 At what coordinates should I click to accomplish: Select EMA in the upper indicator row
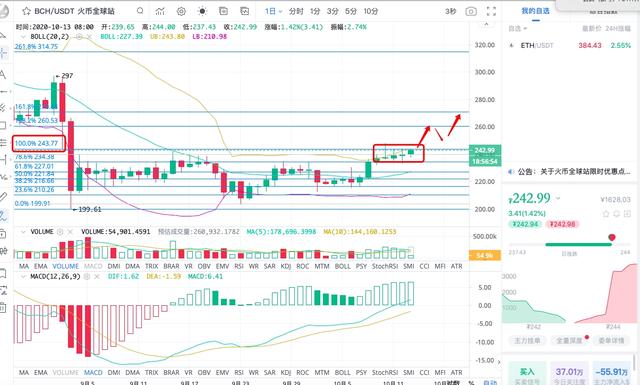pos(40,266)
